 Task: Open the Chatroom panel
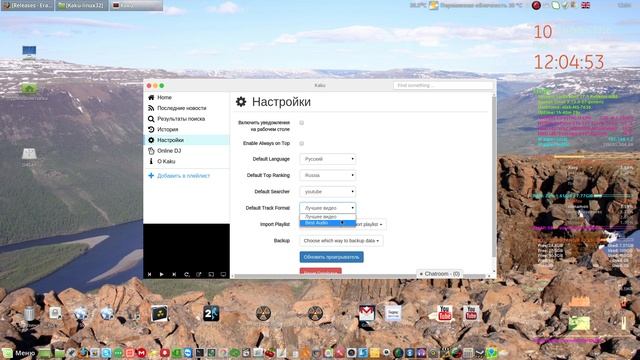(440, 273)
